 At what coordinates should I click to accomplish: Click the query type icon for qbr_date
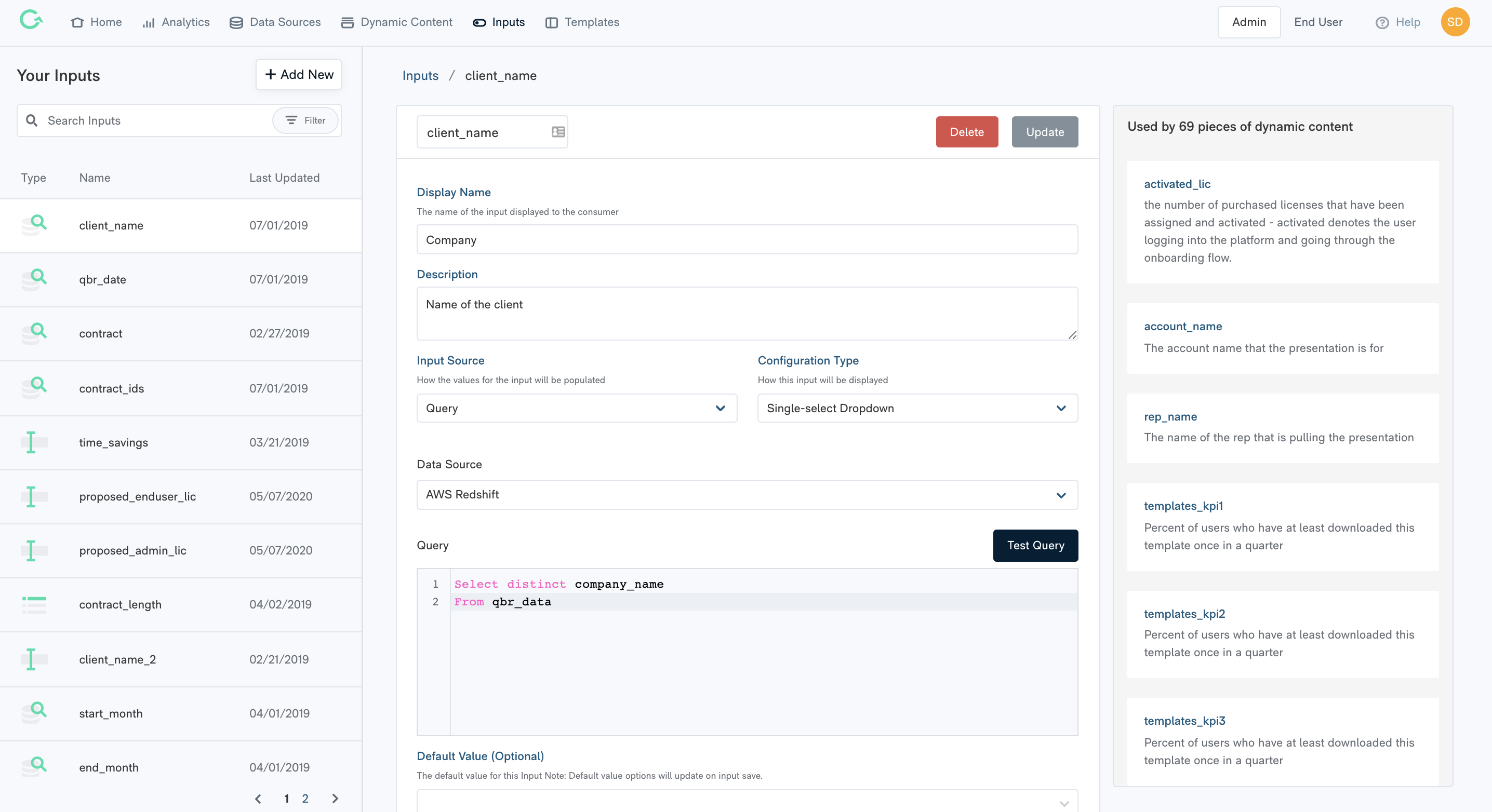point(34,279)
